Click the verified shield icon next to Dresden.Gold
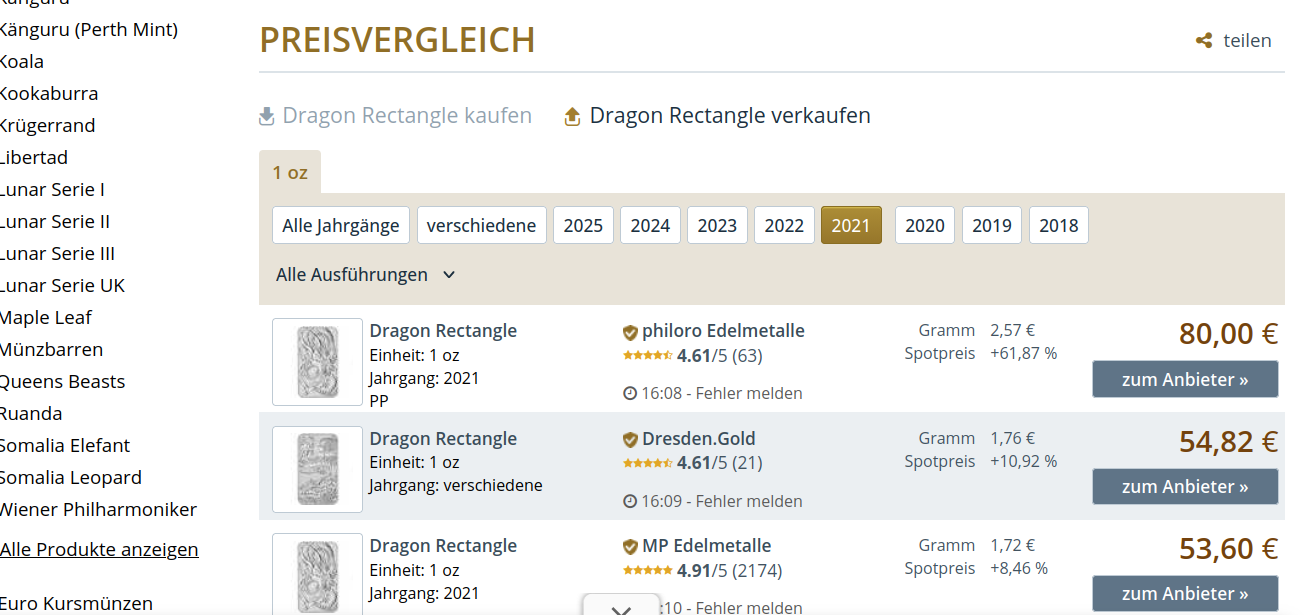This screenshot has height=615, width=1311. coord(630,439)
